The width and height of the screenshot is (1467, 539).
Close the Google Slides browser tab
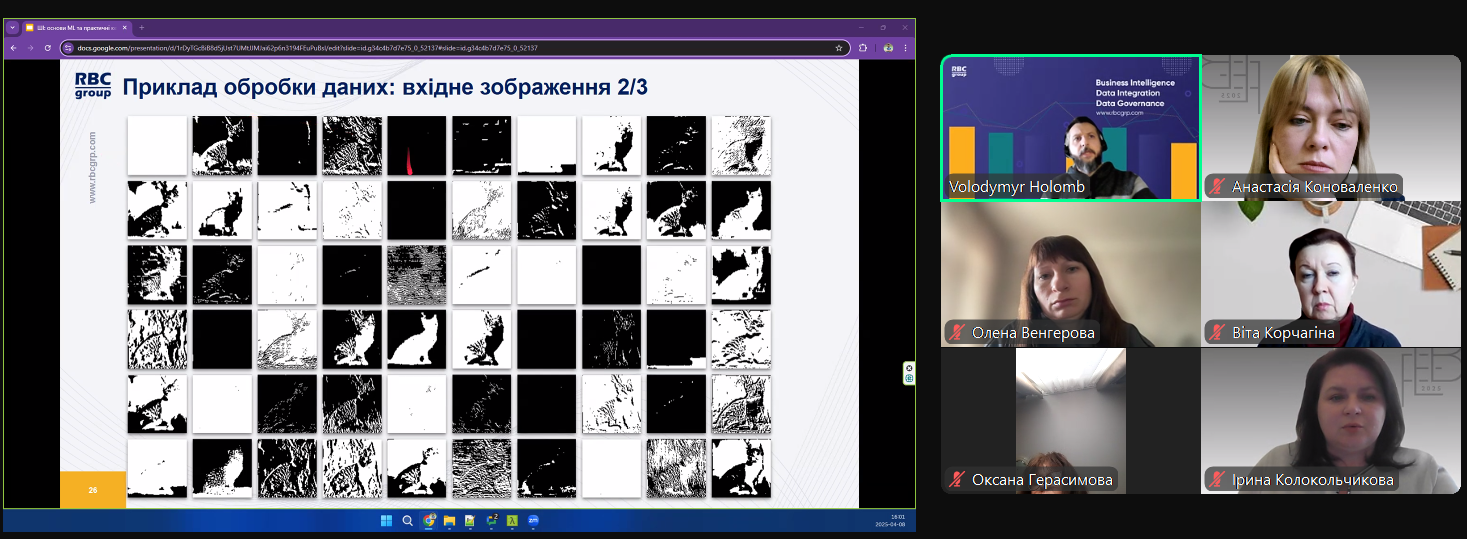tap(125, 27)
